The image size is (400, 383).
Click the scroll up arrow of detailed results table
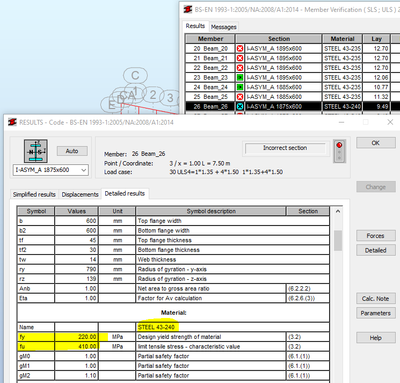coord(338,211)
